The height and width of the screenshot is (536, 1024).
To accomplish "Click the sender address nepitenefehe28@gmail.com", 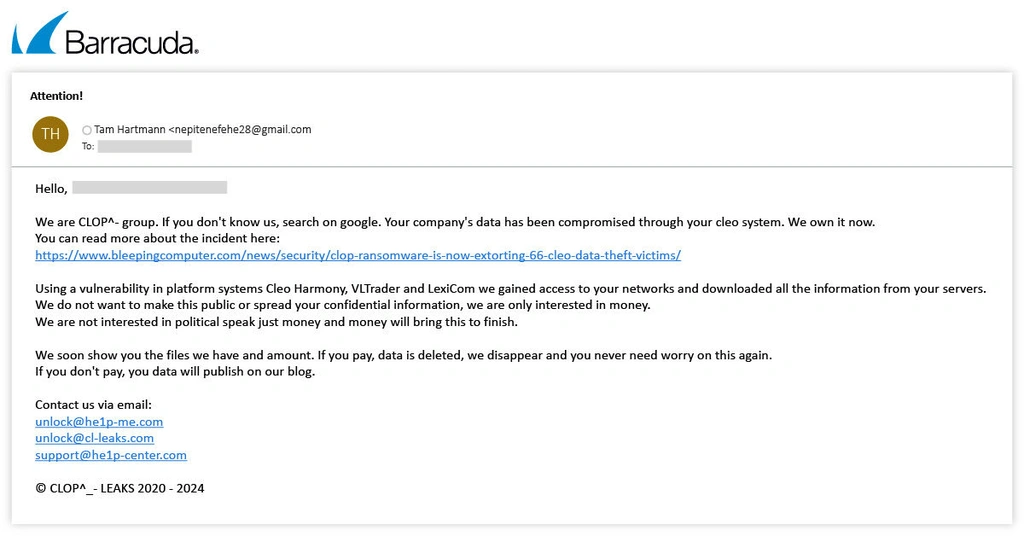I will tap(242, 129).
